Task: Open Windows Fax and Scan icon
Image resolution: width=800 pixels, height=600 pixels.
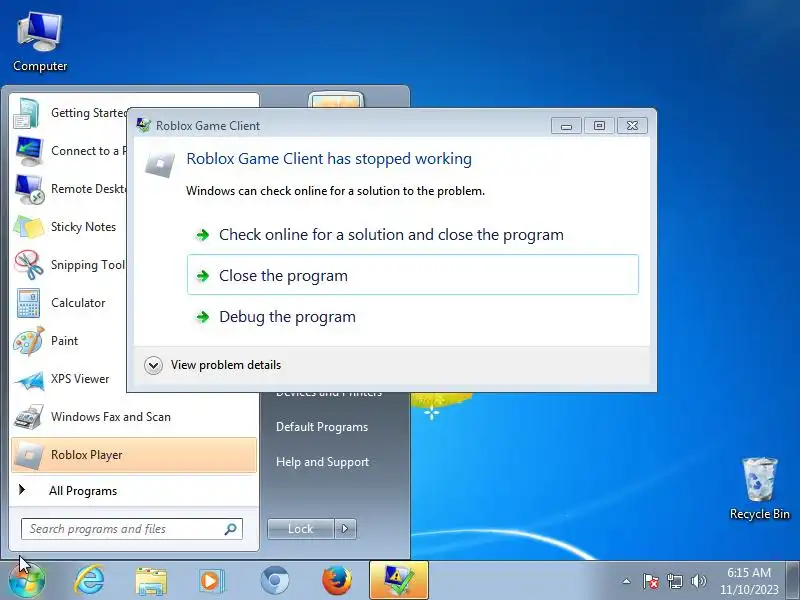Action: 29,417
